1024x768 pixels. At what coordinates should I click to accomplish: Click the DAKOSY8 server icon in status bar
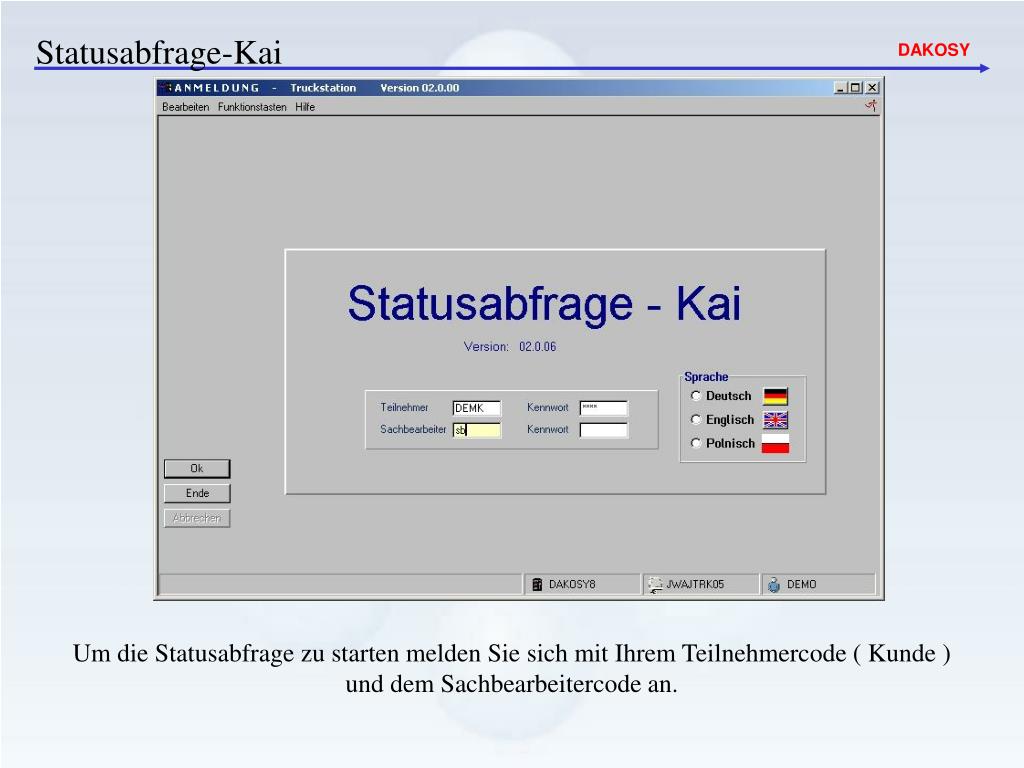[537, 584]
